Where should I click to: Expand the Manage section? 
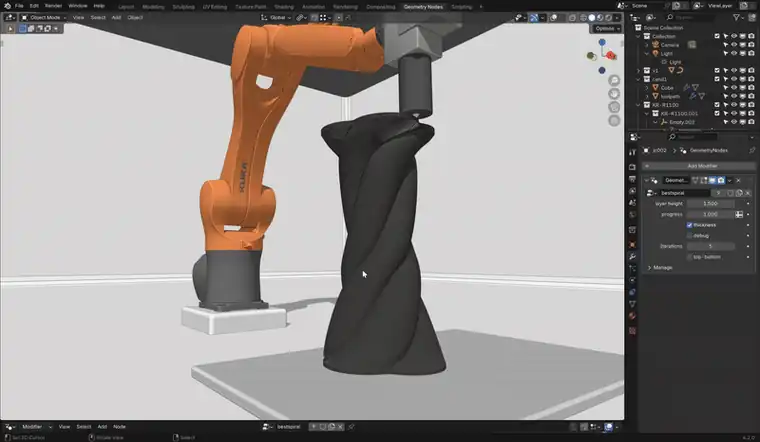(660, 268)
